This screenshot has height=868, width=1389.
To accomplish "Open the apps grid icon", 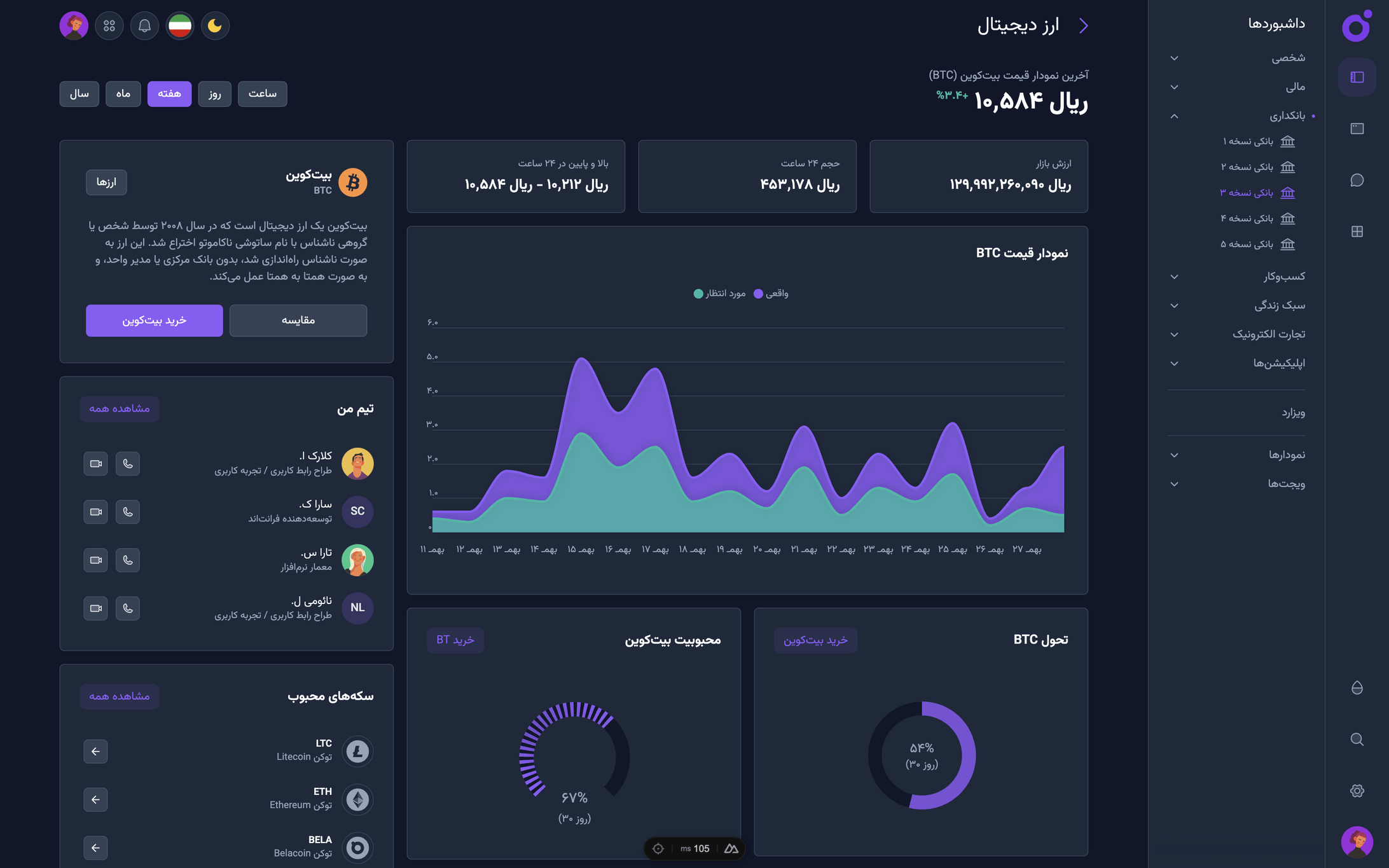I will pos(109,26).
